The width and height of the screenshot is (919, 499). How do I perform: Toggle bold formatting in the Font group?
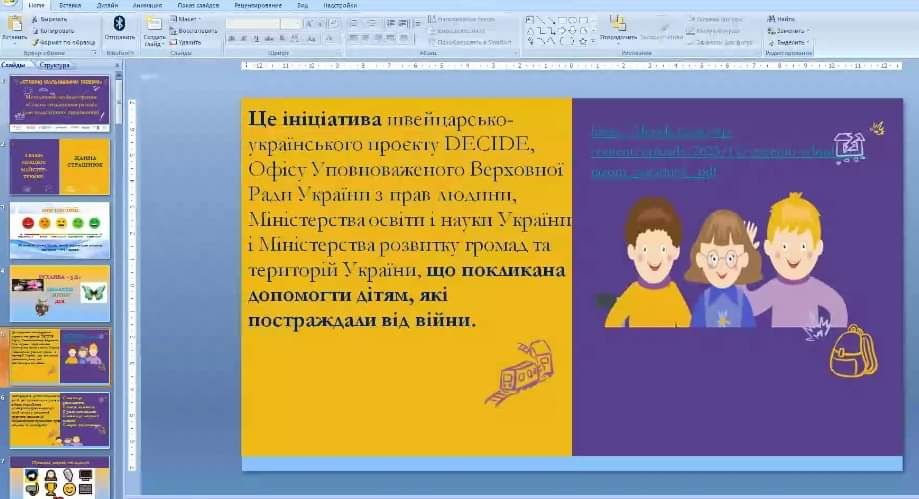pos(232,38)
